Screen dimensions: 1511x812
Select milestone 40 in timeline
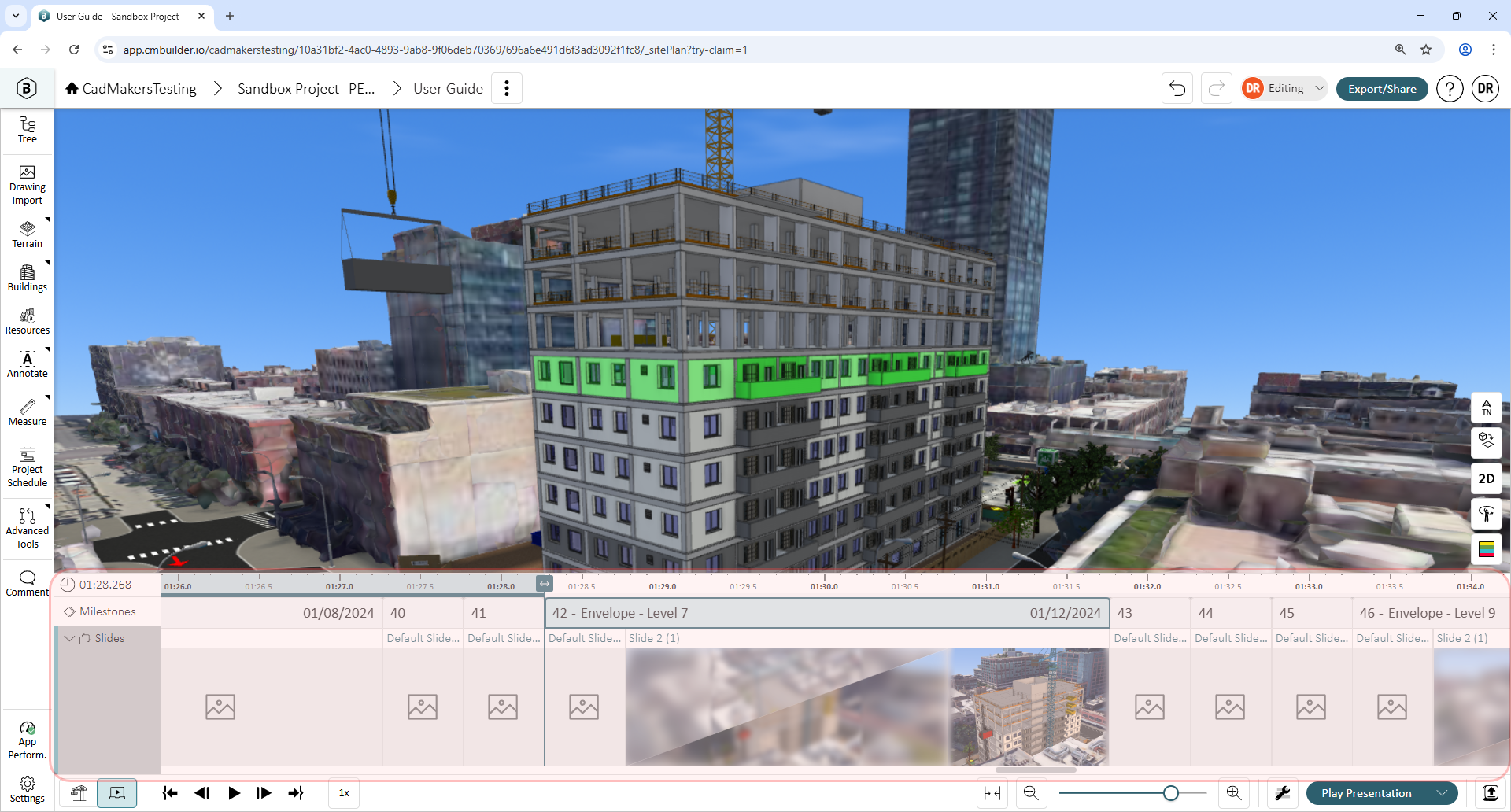423,613
